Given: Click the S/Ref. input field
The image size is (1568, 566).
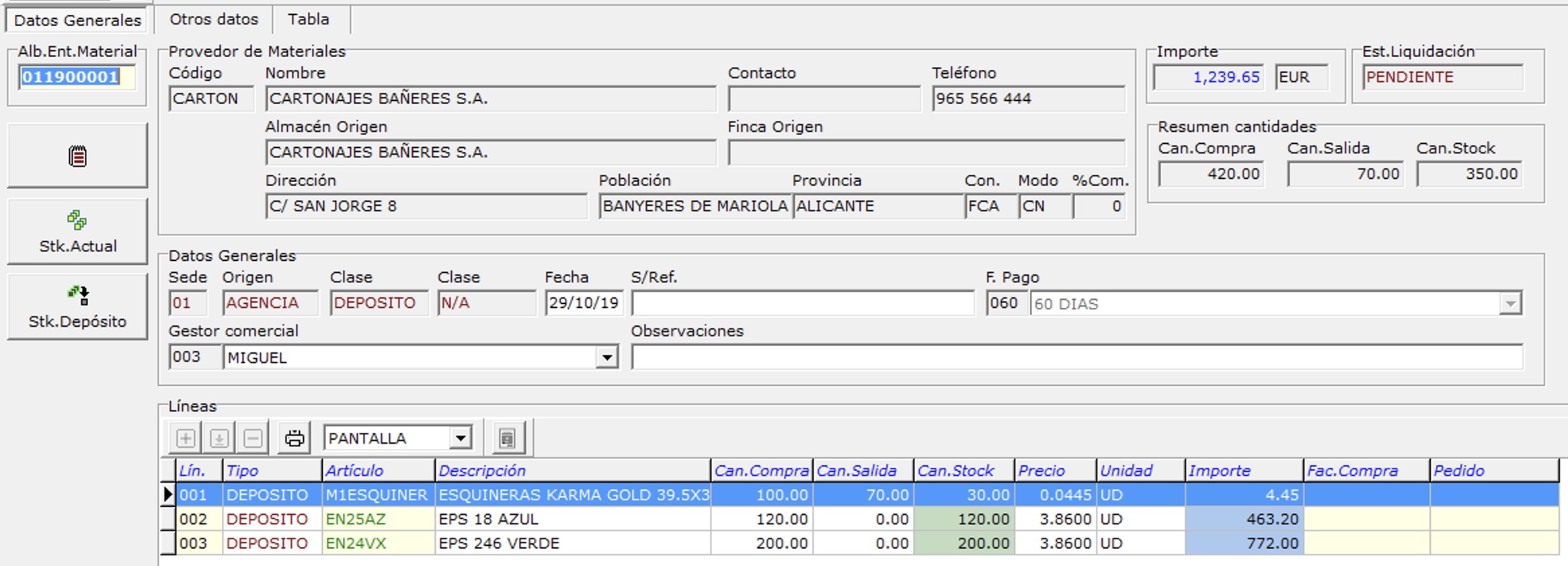Looking at the screenshot, I should (802, 303).
